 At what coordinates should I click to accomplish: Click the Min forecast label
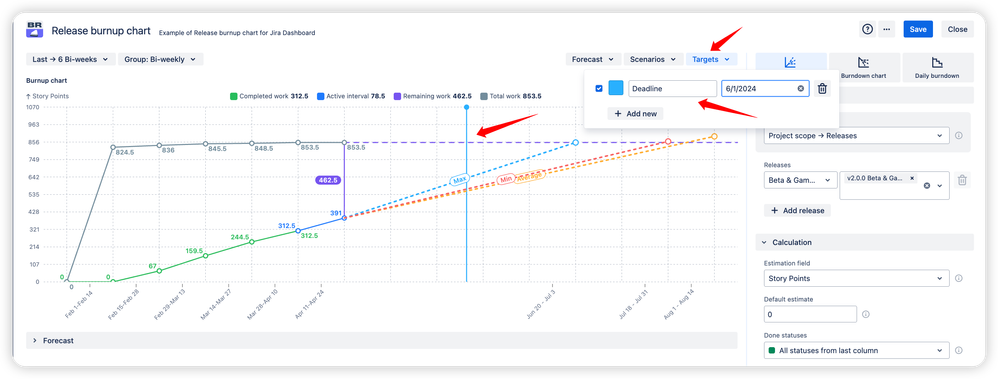[506, 180]
